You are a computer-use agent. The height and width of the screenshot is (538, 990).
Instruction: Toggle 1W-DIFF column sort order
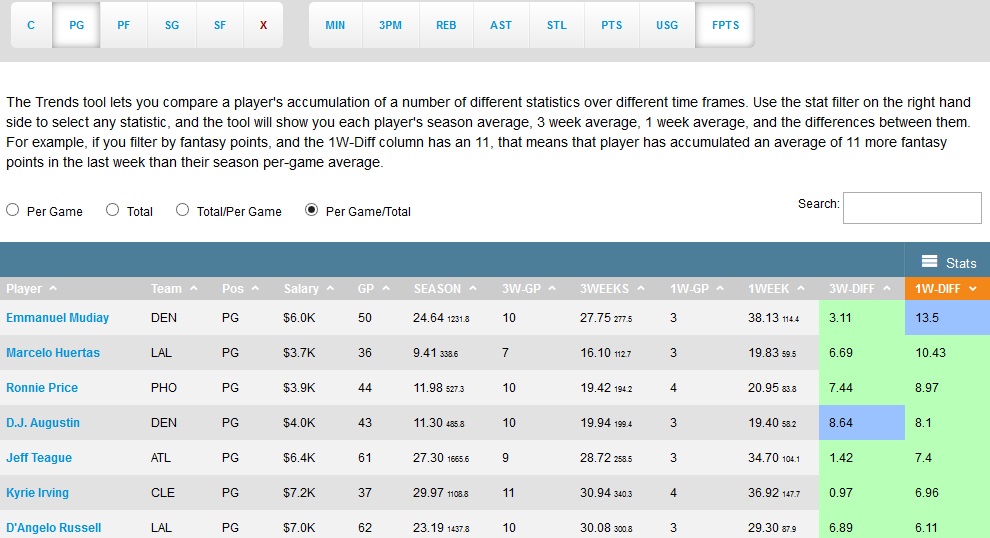946,289
